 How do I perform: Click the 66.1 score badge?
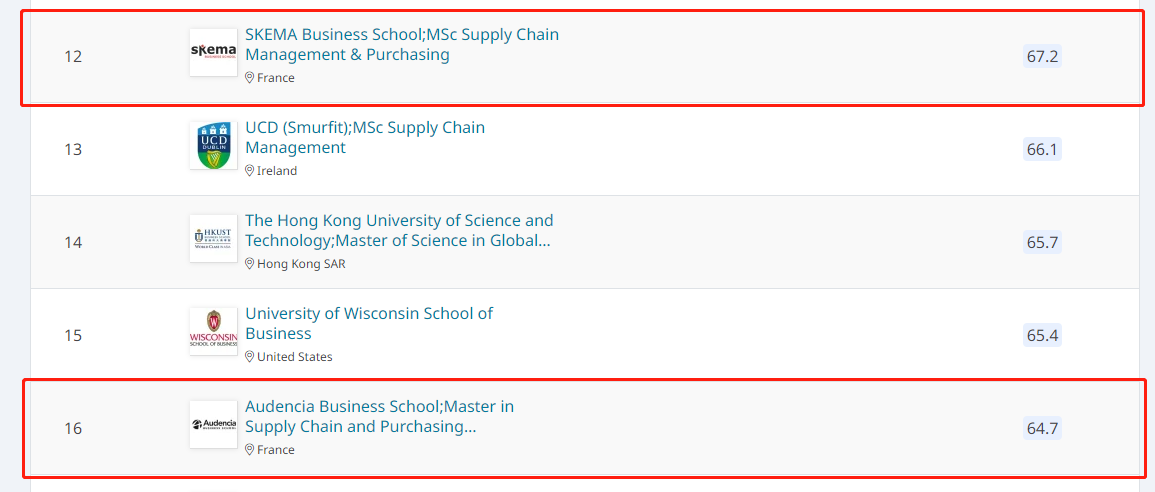click(x=1042, y=149)
